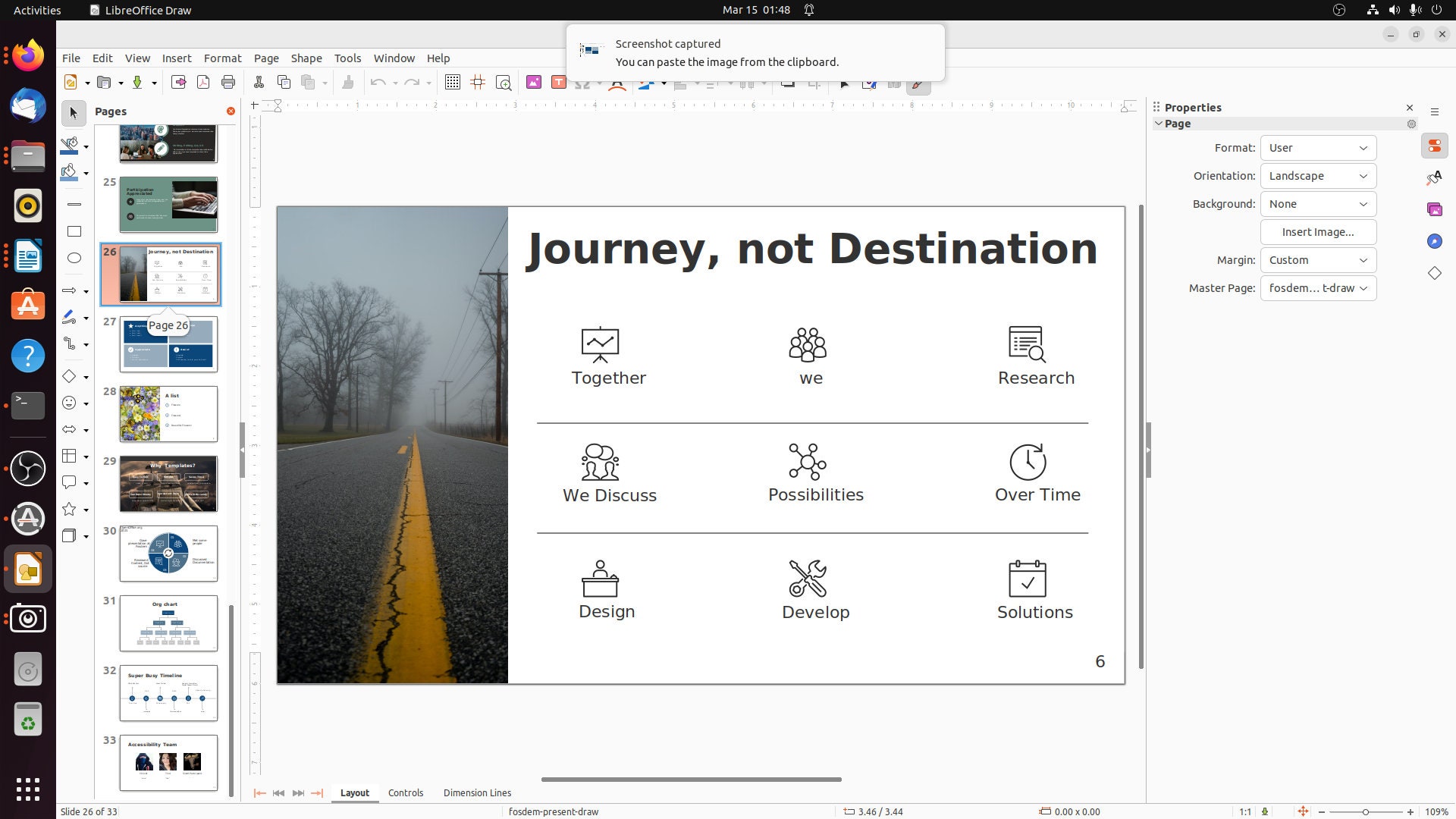Click the Insert Image button in Properties
This screenshot has width=1456, height=819.
1318,232
